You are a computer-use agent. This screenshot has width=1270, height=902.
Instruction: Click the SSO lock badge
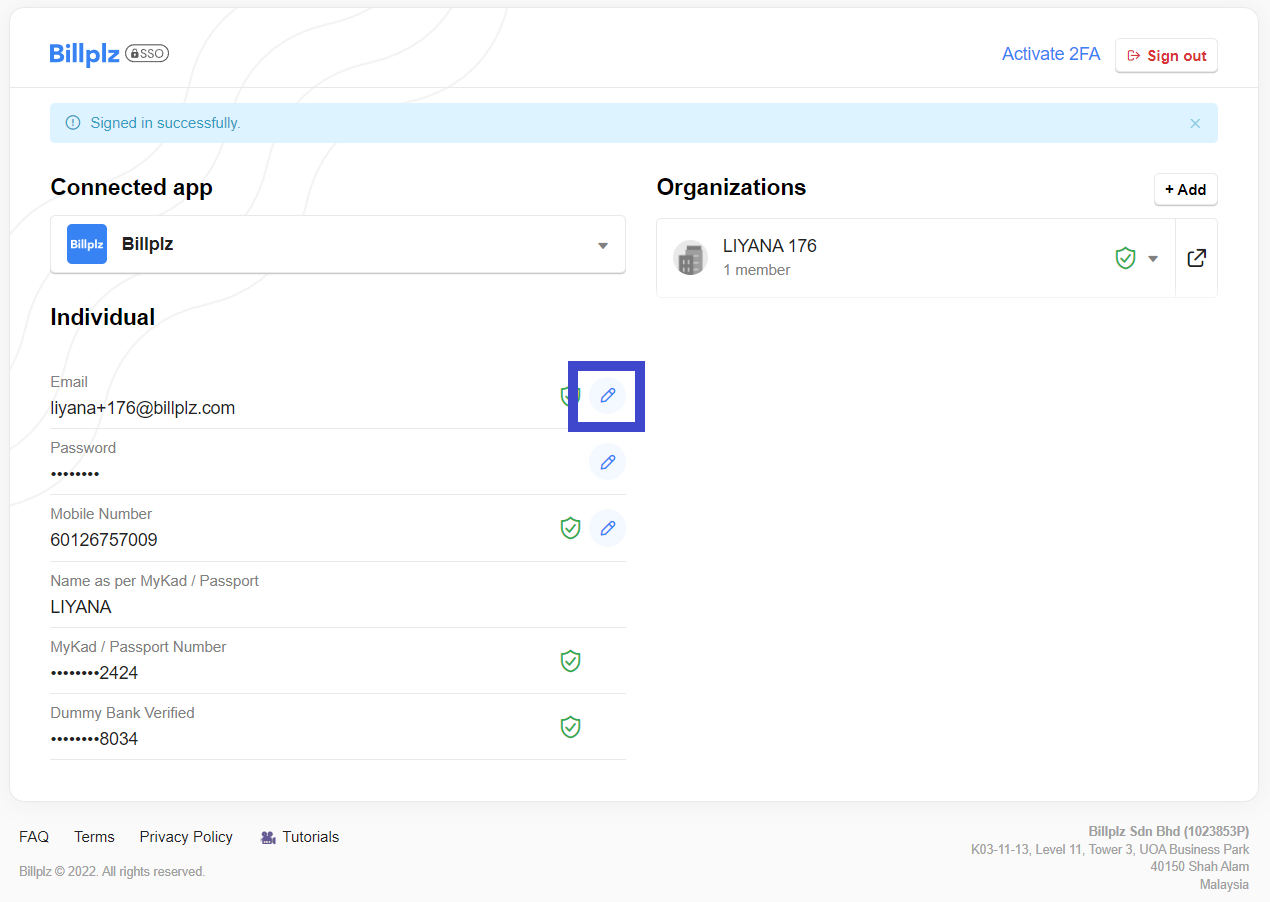[147, 54]
